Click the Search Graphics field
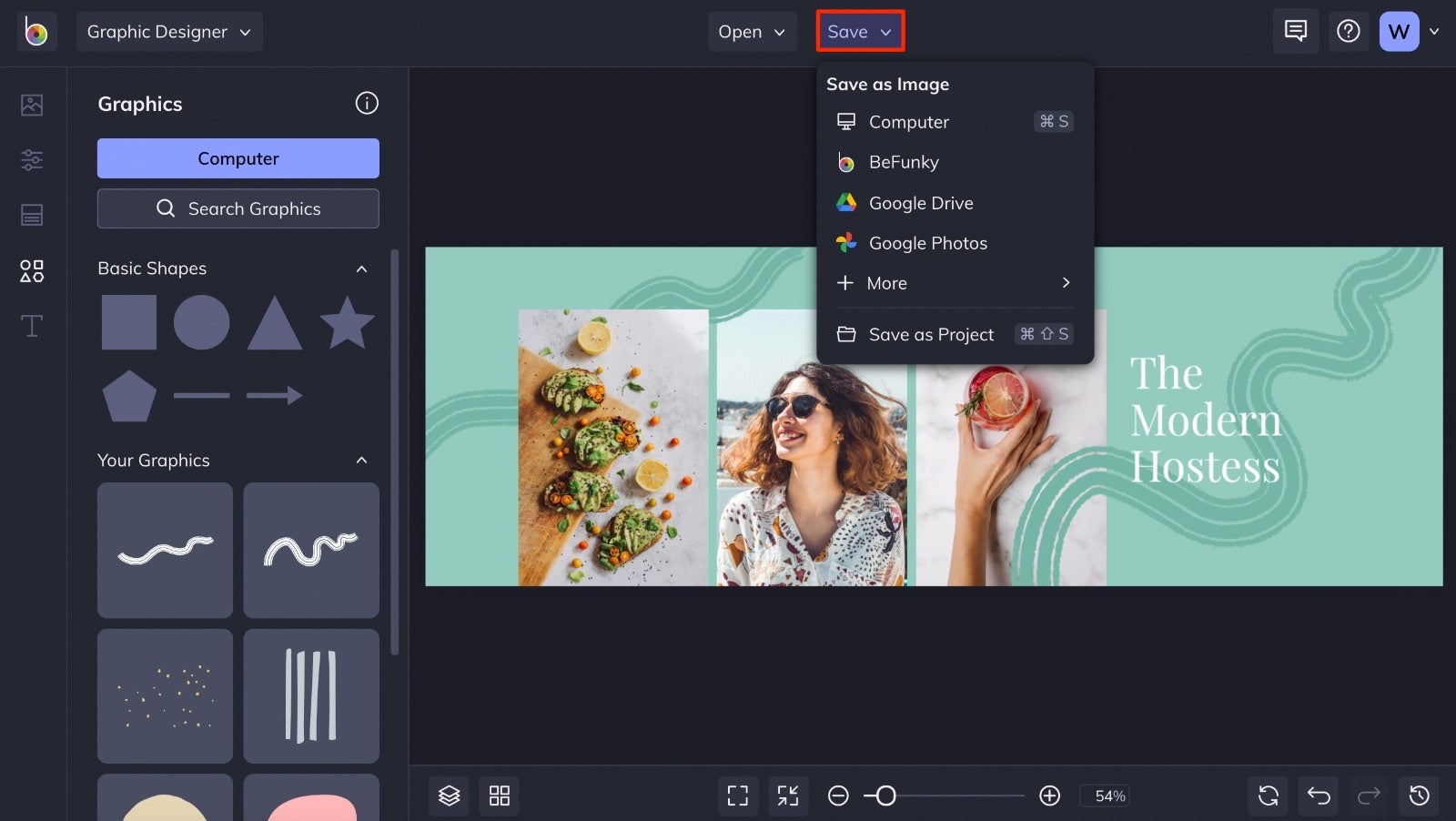The image size is (1456, 821). [x=238, y=208]
